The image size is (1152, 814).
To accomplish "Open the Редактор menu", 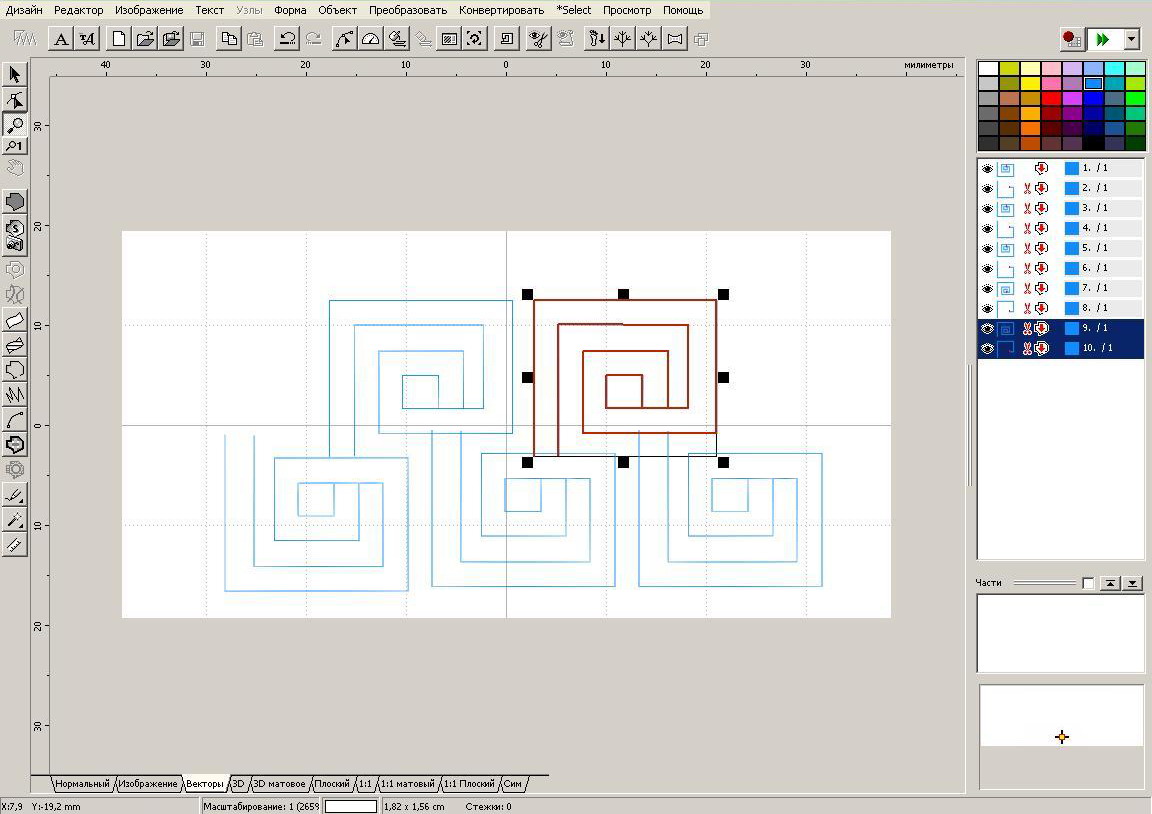I will pyautogui.click(x=79, y=10).
